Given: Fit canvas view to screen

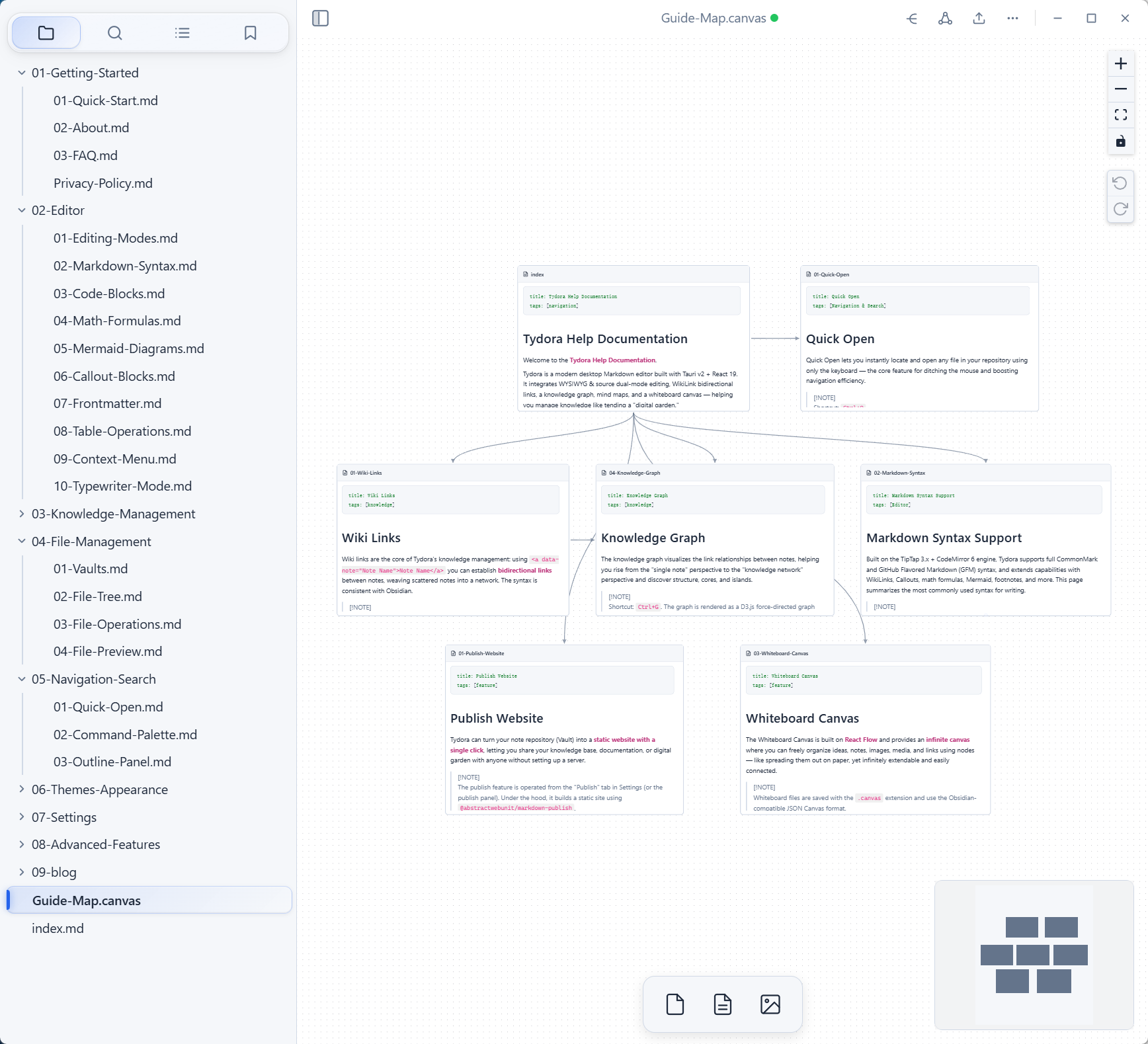Looking at the screenshot, I should tap(1121, 115).
